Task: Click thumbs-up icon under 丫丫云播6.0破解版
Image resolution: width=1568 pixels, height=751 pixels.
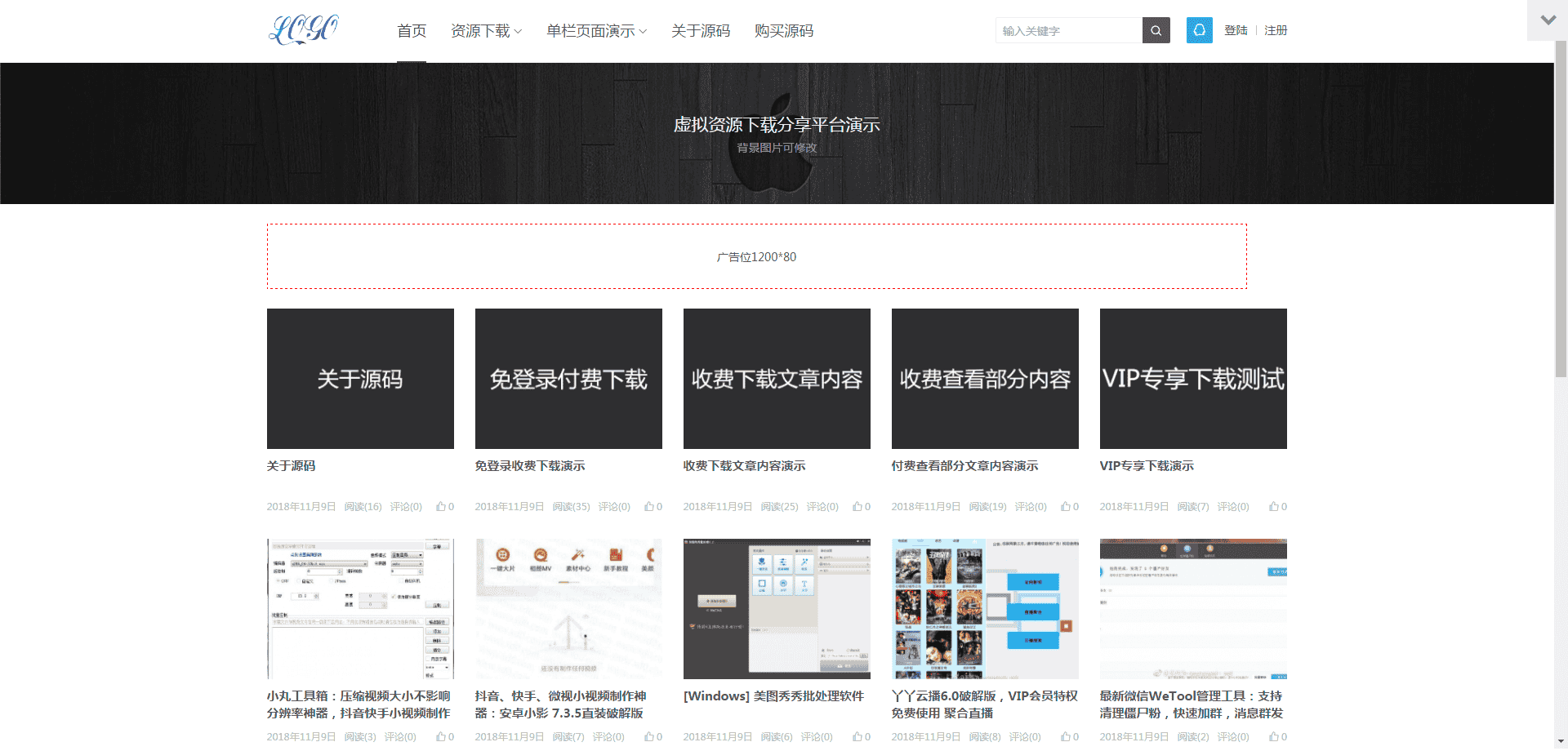Action: coord(1067,735)
